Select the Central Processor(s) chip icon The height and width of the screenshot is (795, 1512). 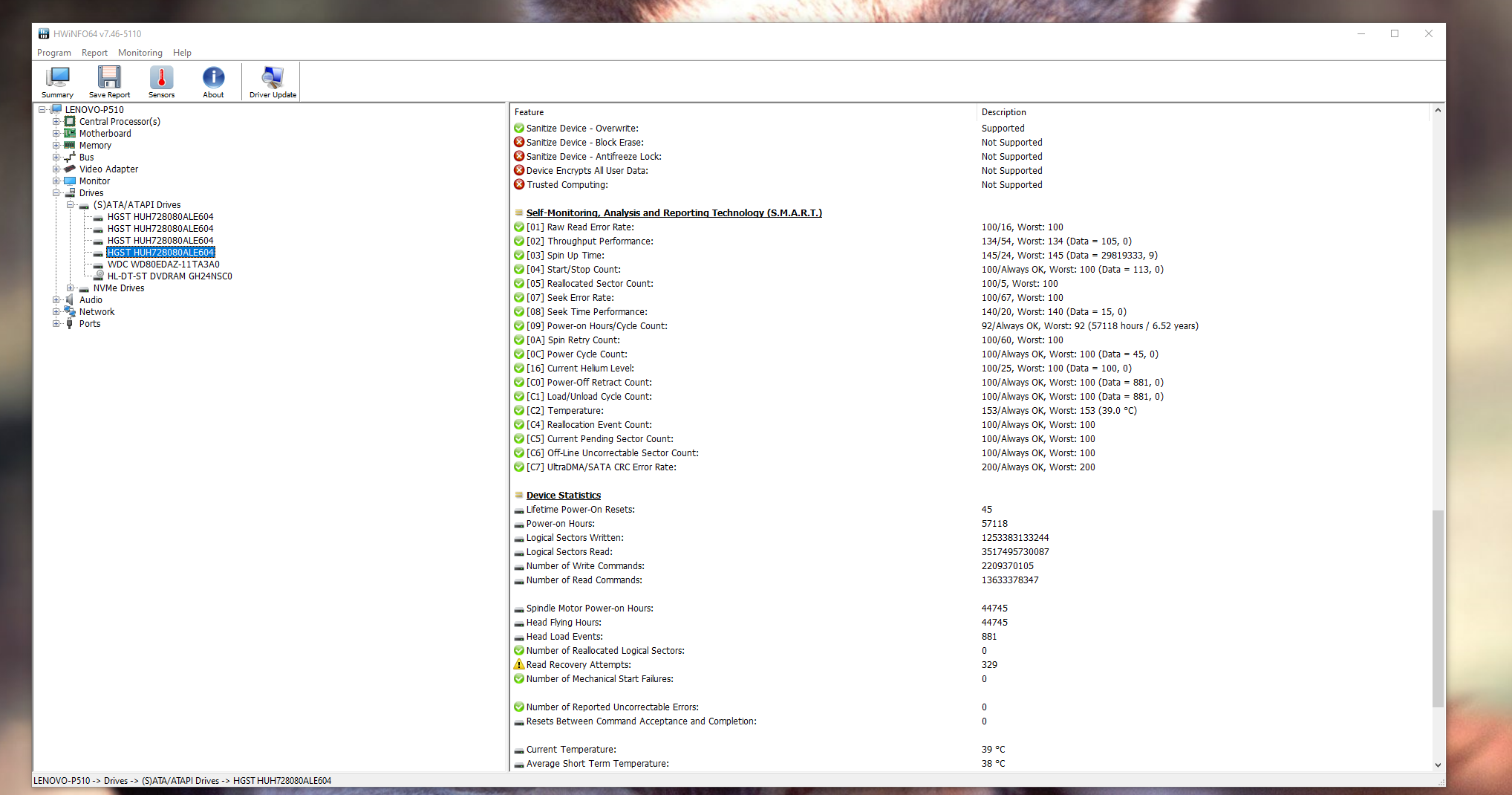point(70,121)
